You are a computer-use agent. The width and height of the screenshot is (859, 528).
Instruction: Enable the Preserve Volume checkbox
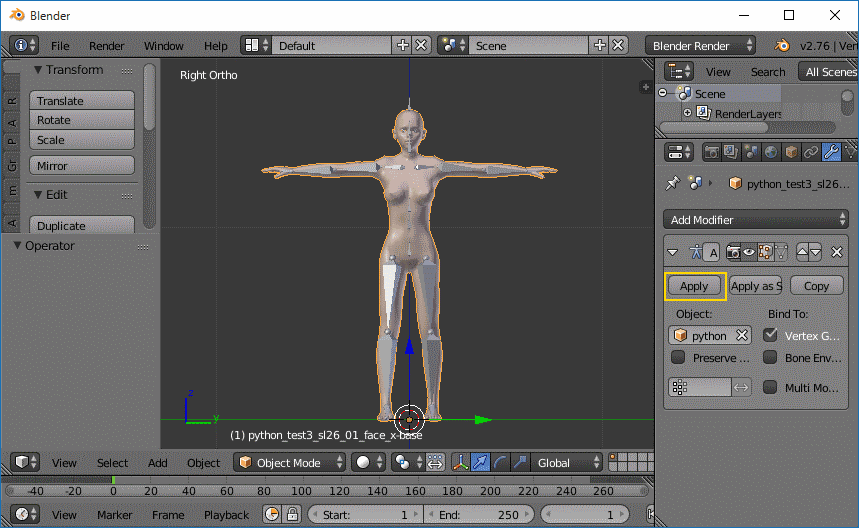click(x=678, y=357)
